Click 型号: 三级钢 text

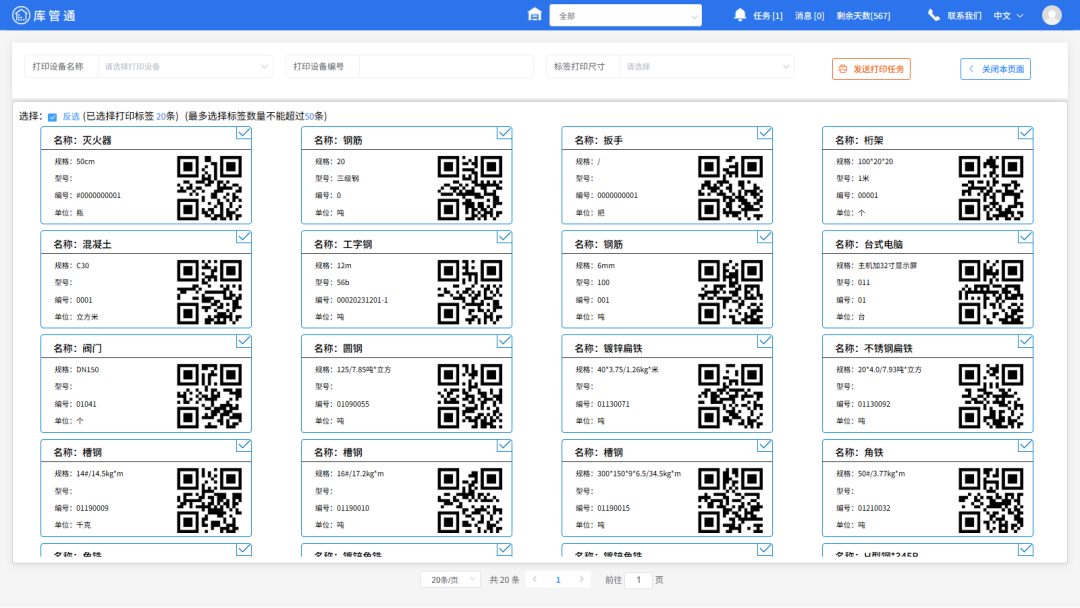(337, 178)
